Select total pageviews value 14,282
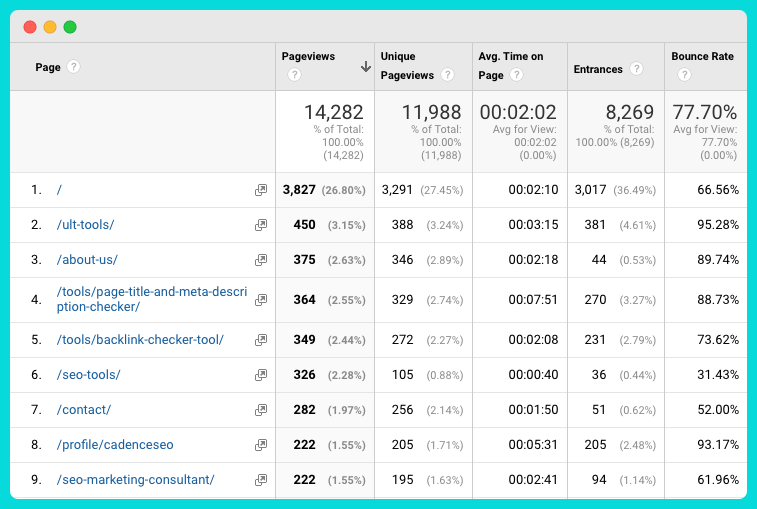This screenshot has height=509, width=757. pyautogui.click(x=334, y=112)
